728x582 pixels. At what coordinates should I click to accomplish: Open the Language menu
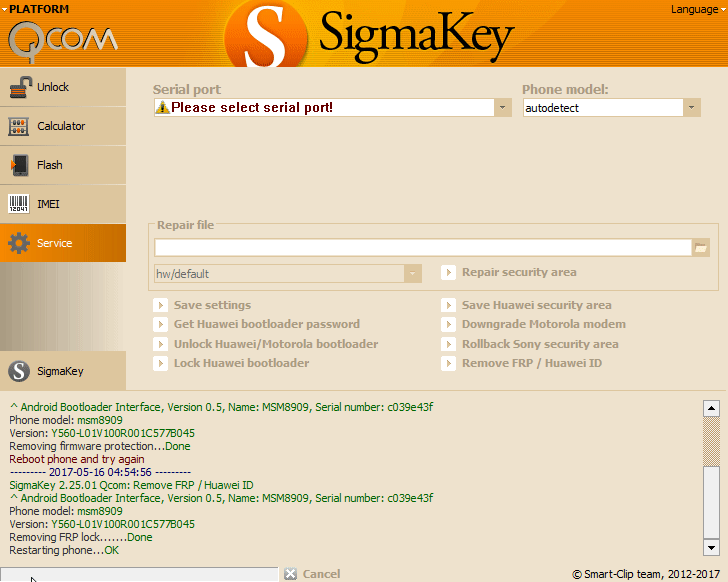pos(698,9)
